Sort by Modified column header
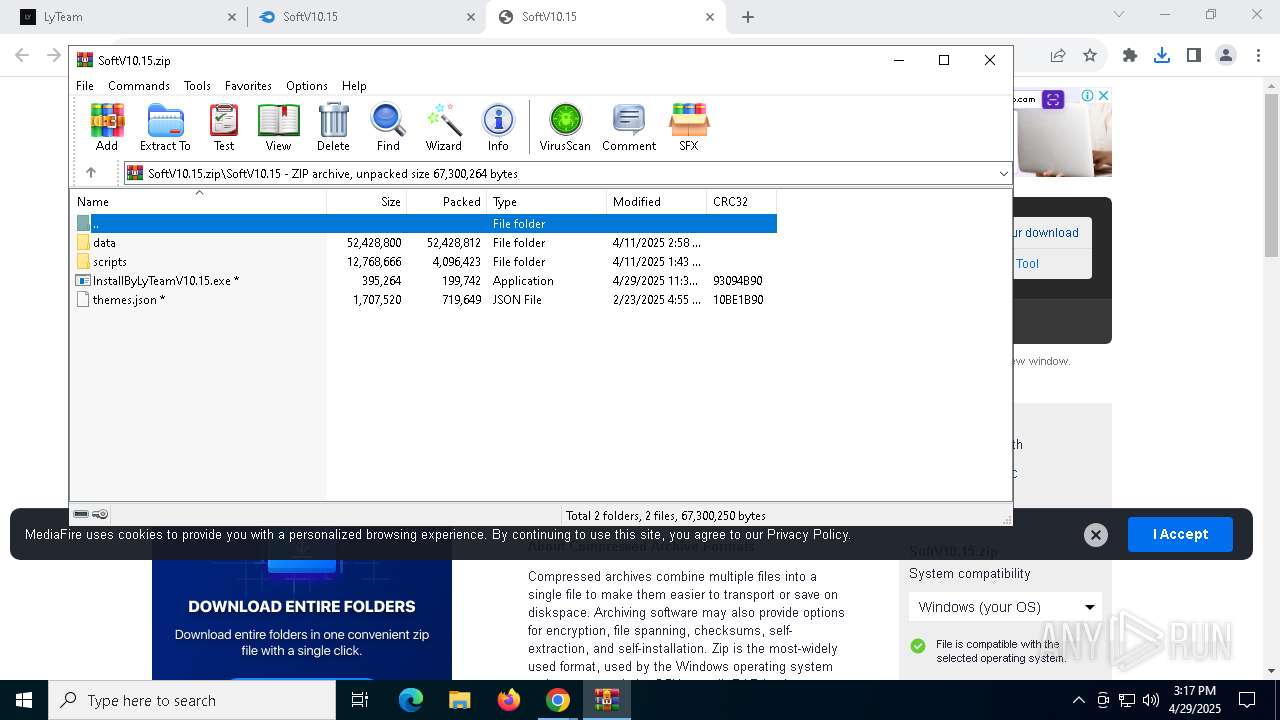 tap(657, 201)
